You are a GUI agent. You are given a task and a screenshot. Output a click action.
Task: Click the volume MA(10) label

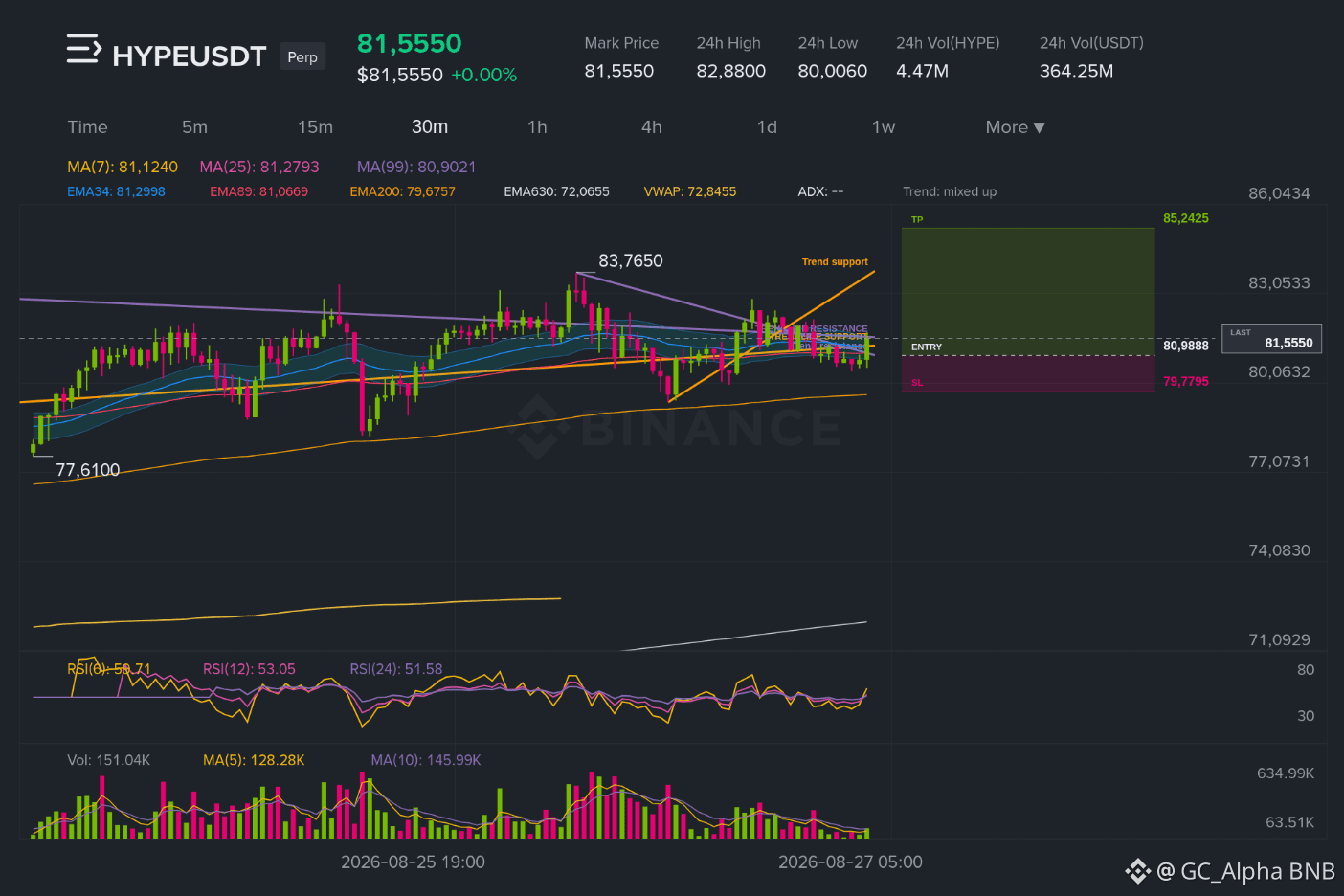point(425,760)
